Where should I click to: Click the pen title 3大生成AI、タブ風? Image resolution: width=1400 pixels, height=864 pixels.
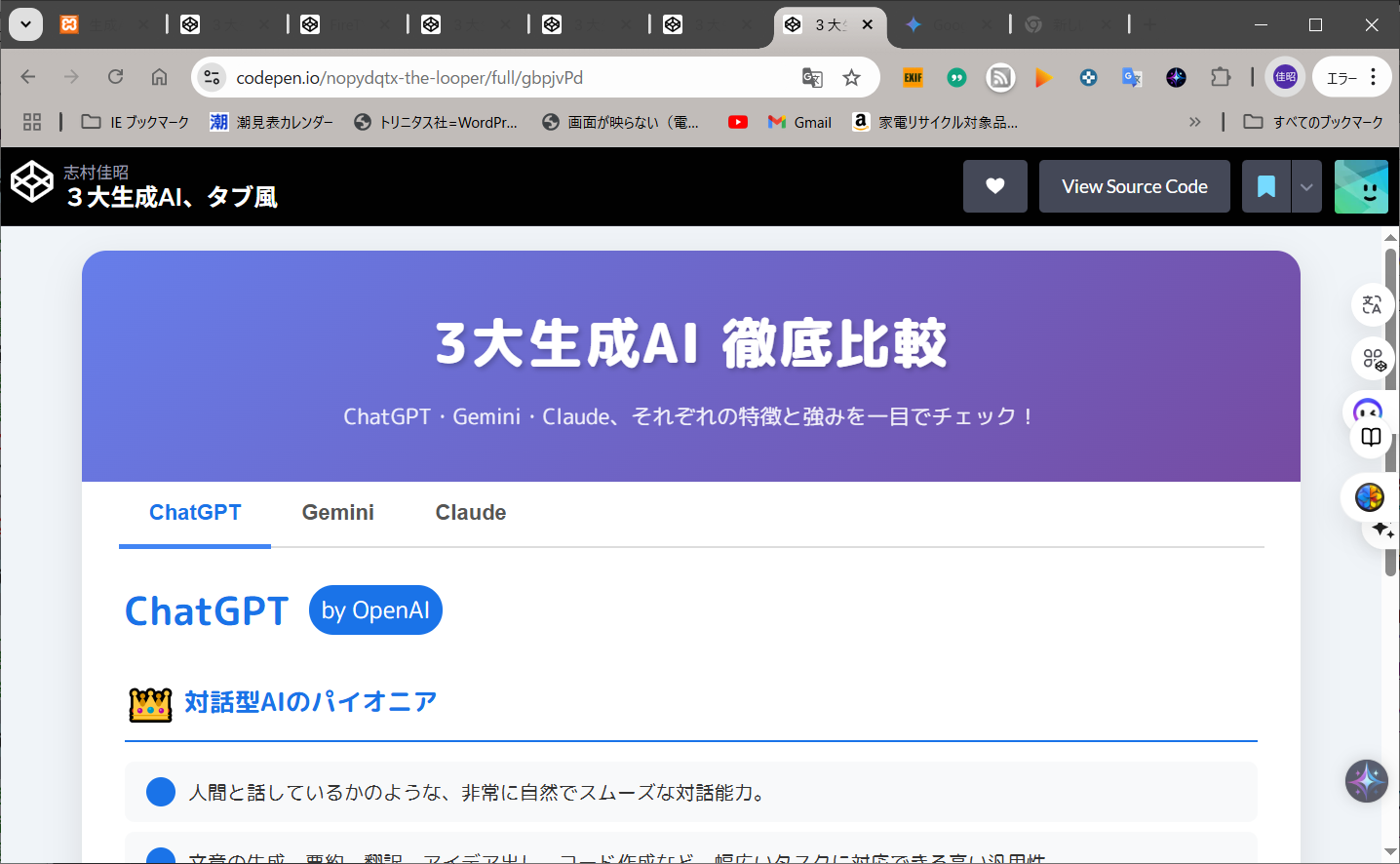[x=173, y=197]
